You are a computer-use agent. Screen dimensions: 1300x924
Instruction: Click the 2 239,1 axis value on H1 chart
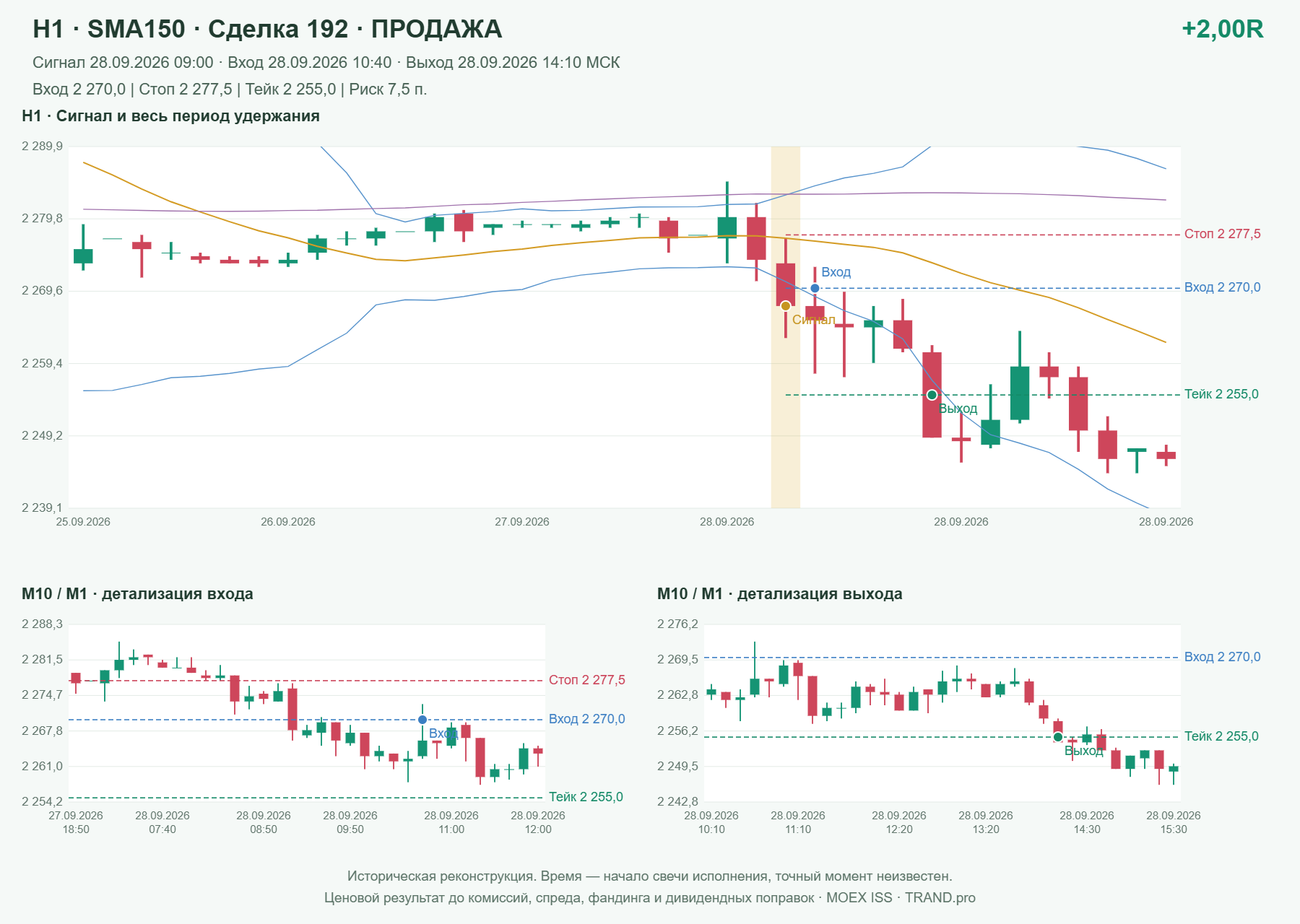click(42, 507)
